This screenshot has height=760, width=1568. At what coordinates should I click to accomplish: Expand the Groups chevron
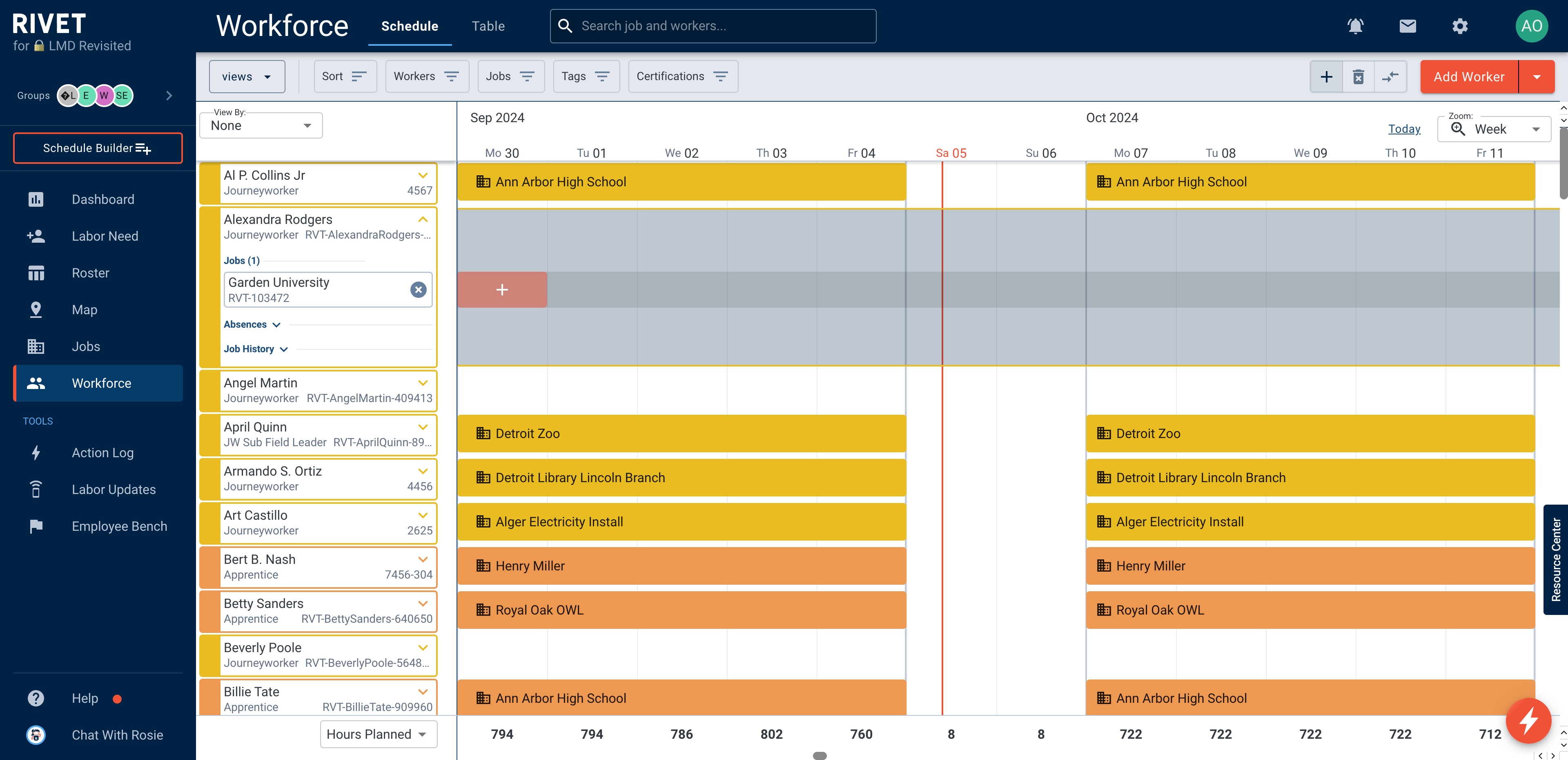tap(169, 96)
